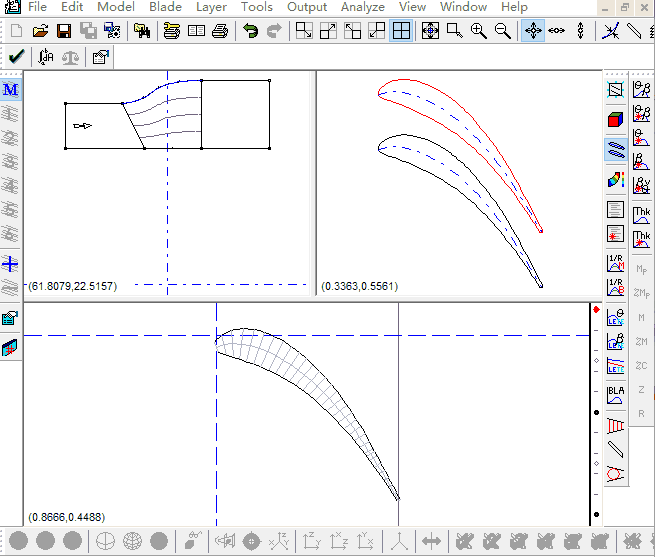The image size is (655, 557).
Task: Click the BLA blade angle graph icon
Action: [616, 395]
